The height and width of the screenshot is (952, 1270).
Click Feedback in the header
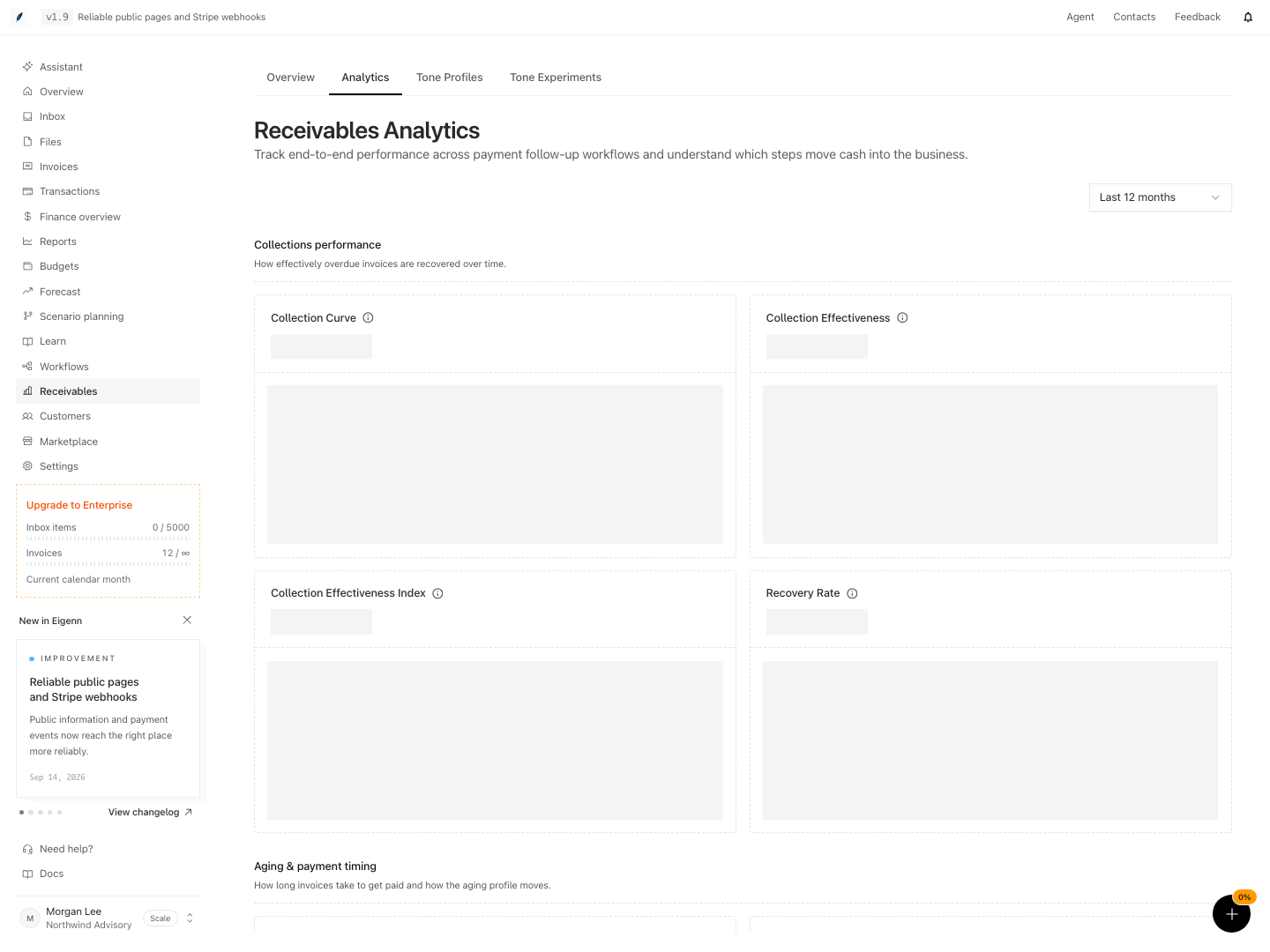pyautogui.click(x=1198, y=17)
